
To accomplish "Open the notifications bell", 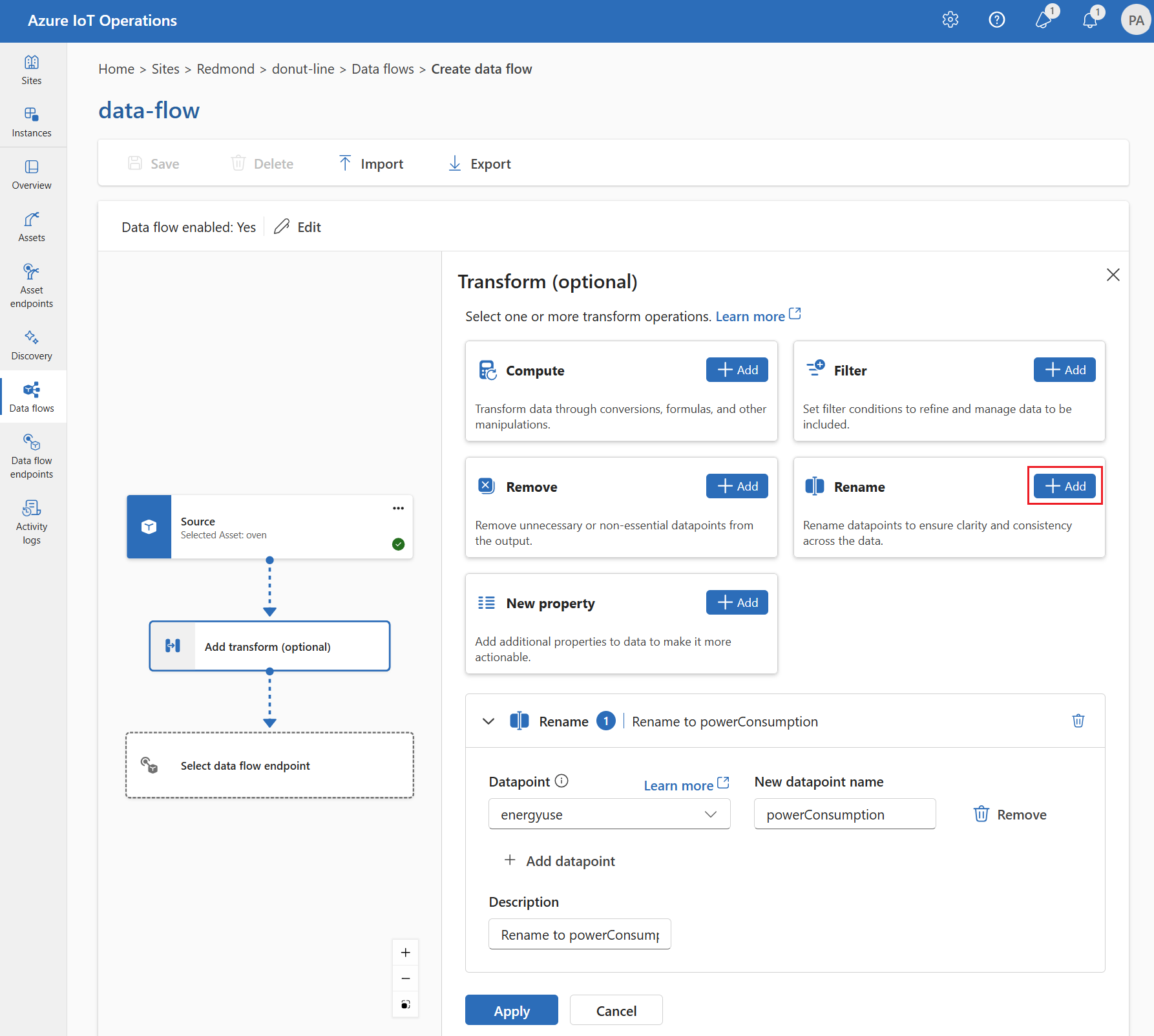I will [x=1090, y=19].
